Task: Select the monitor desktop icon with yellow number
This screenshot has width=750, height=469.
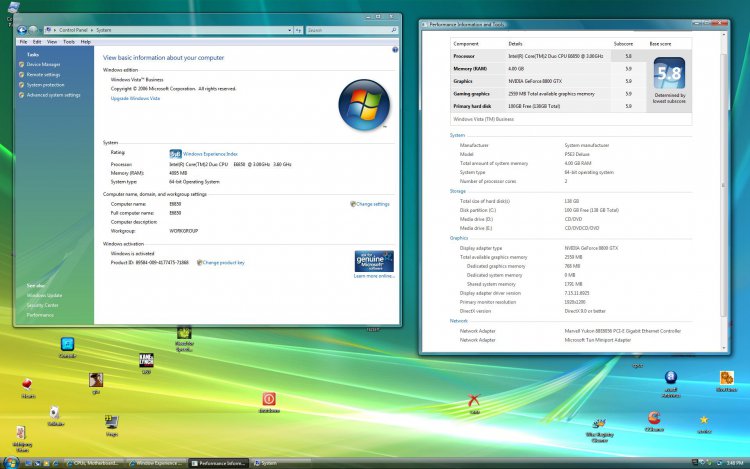Action: [x=111, y=425]
